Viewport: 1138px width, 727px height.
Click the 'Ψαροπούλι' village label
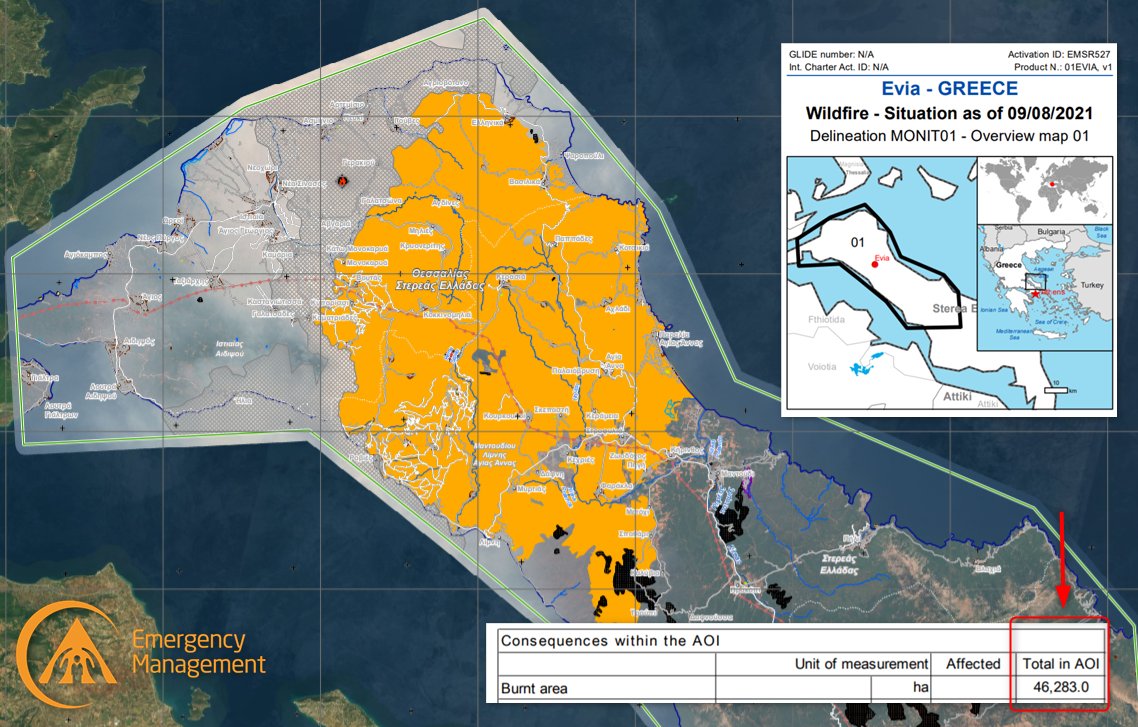[584, 155]
